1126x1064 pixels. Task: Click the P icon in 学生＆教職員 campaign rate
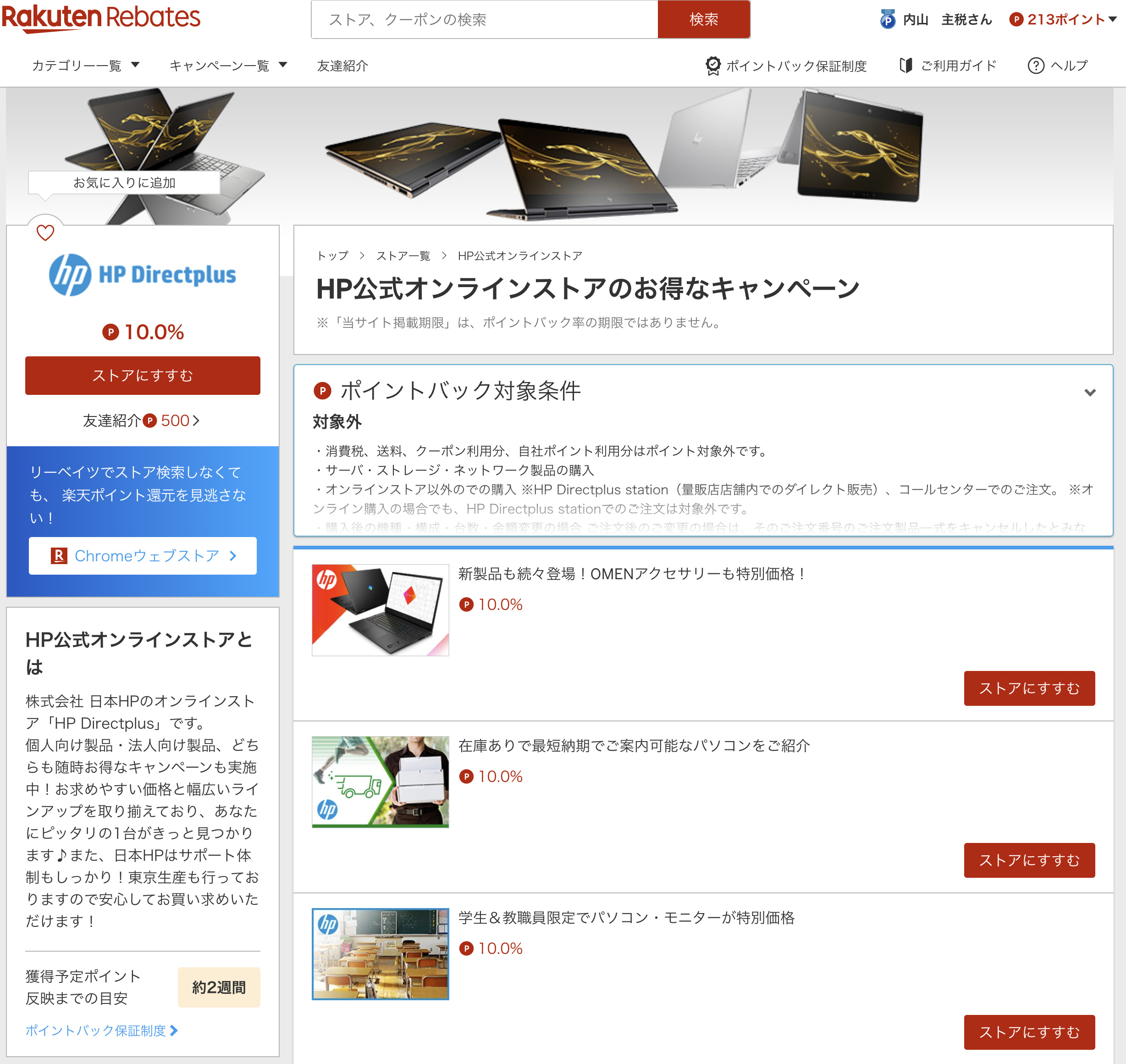point(466,948)
